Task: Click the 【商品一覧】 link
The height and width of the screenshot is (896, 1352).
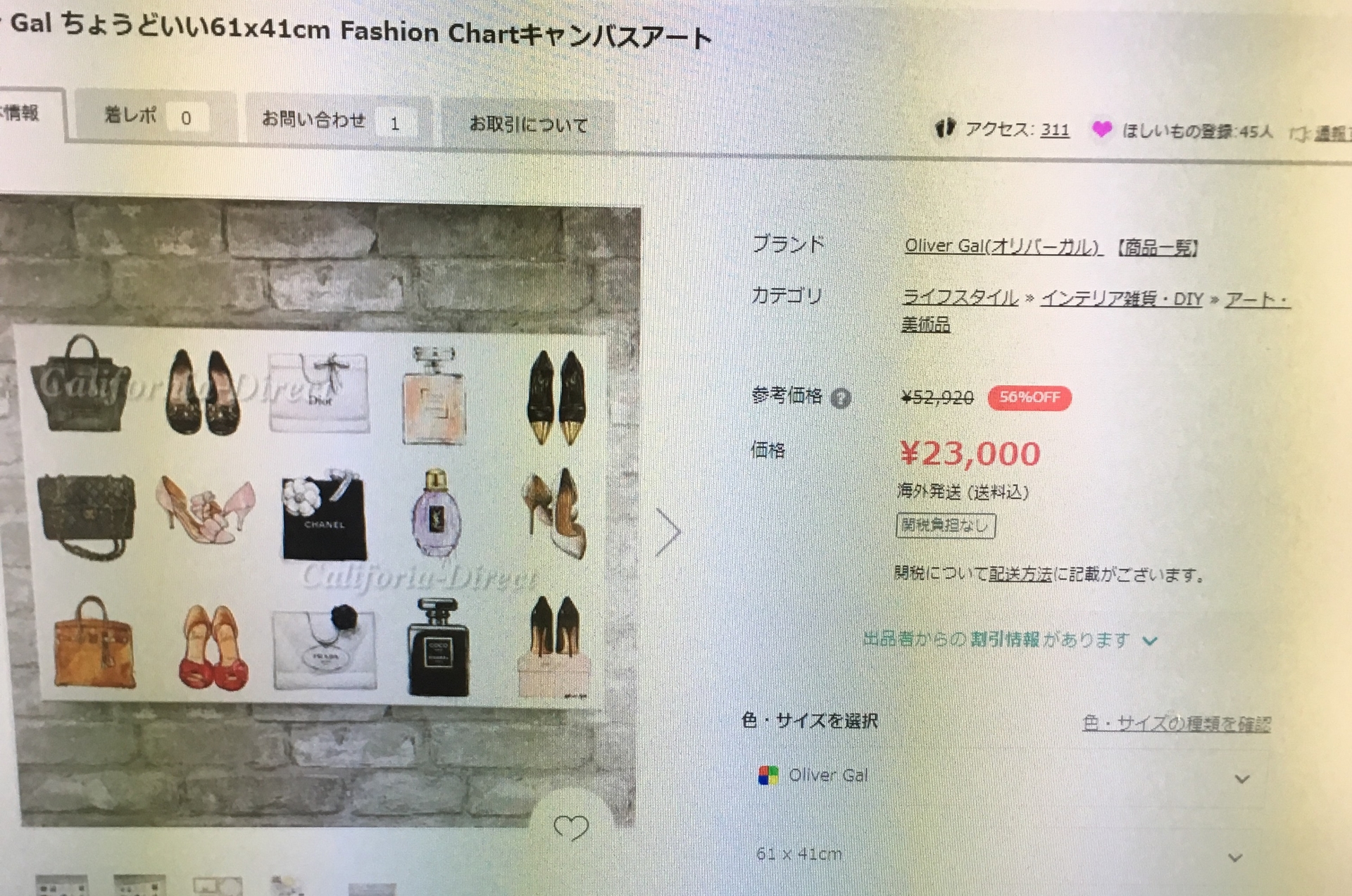Action: (x=1158, y=248)
